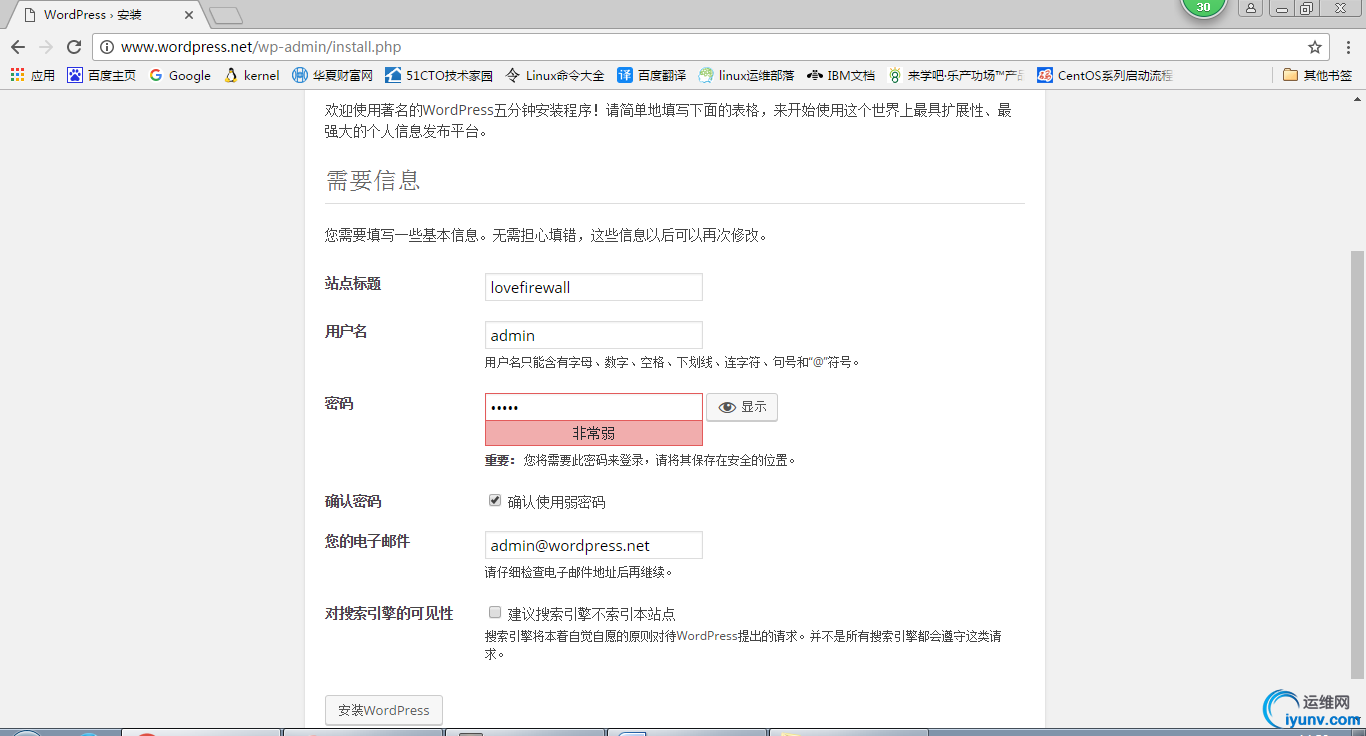
Task: Open the Linux命令大全 bookmark
Action: point(555,75)
